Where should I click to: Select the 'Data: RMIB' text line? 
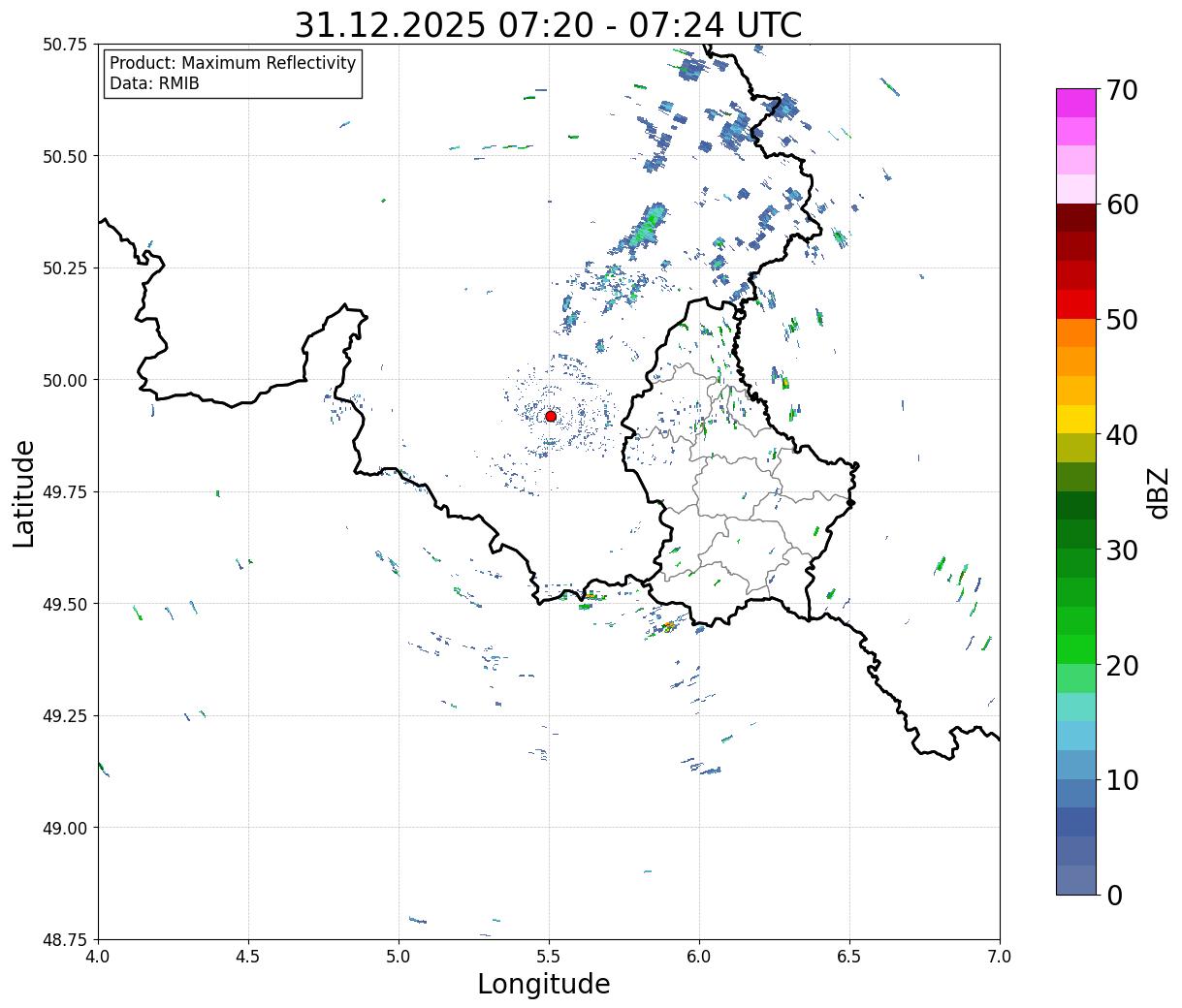pyautogui.click(x=154, y=84)
